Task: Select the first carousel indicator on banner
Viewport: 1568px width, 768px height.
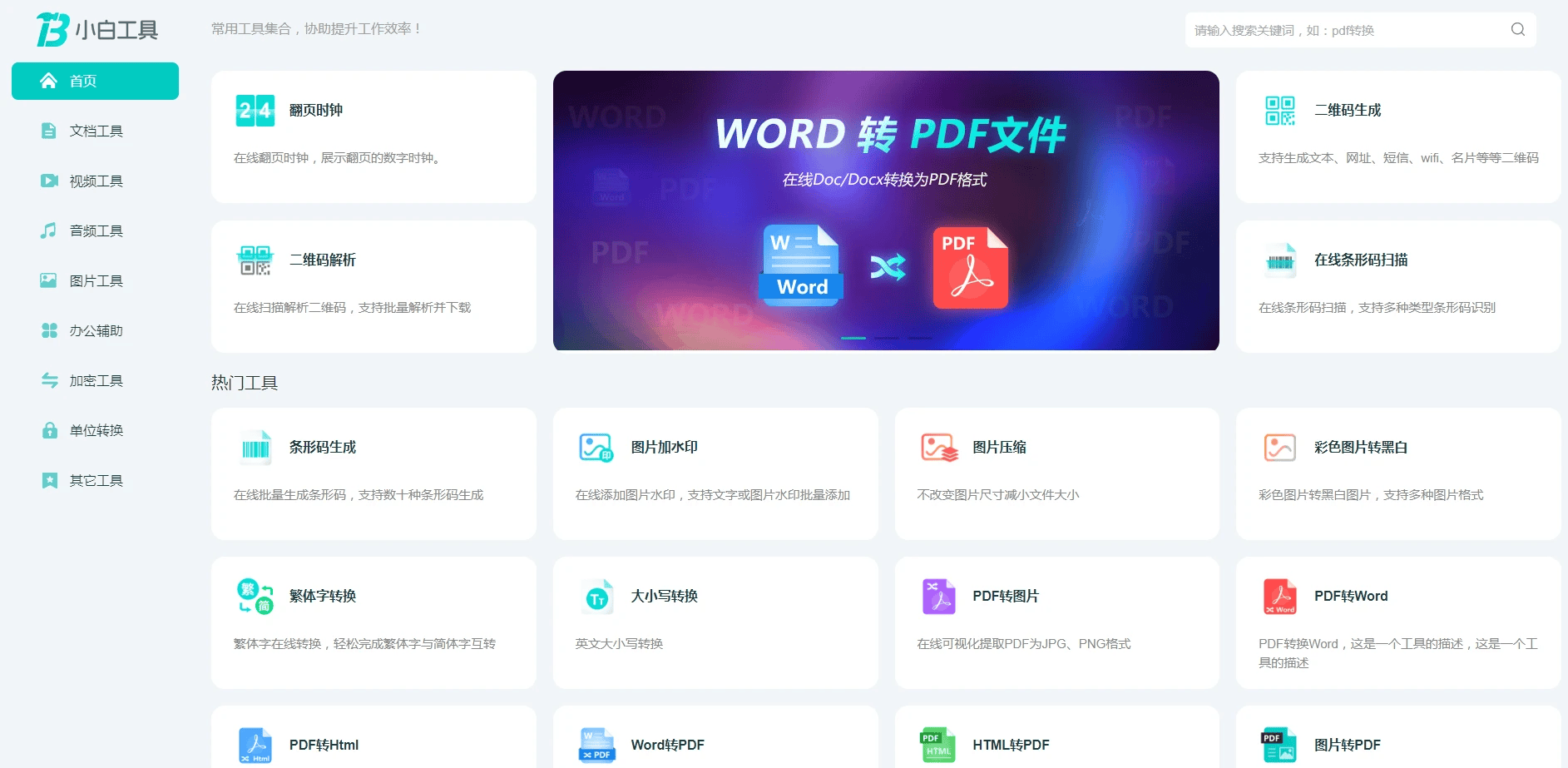Action: coord(853,338)
